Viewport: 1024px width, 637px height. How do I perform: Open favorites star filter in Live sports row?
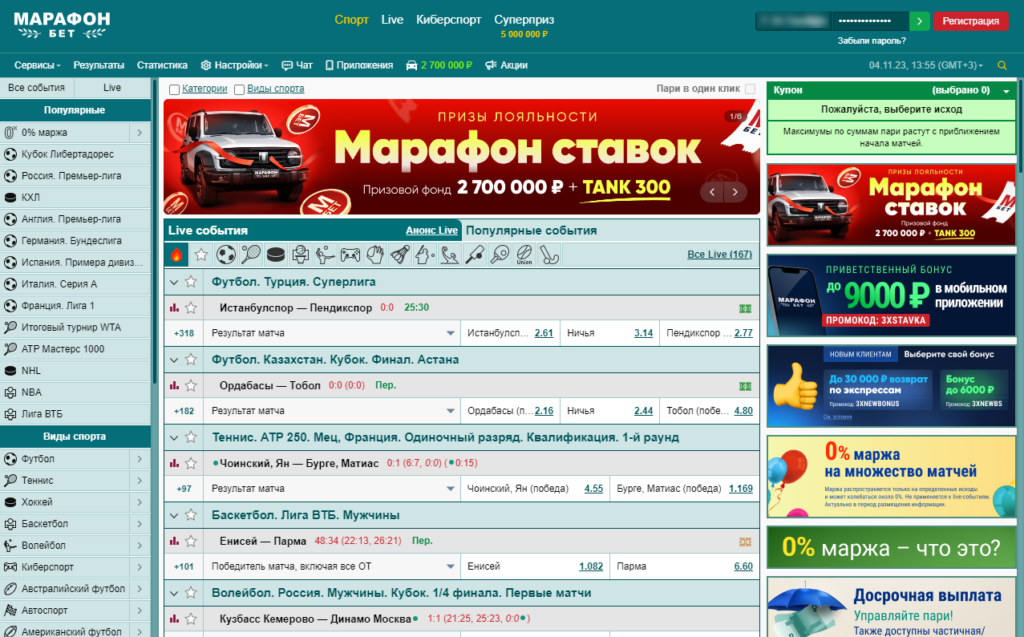pos(201,255)
